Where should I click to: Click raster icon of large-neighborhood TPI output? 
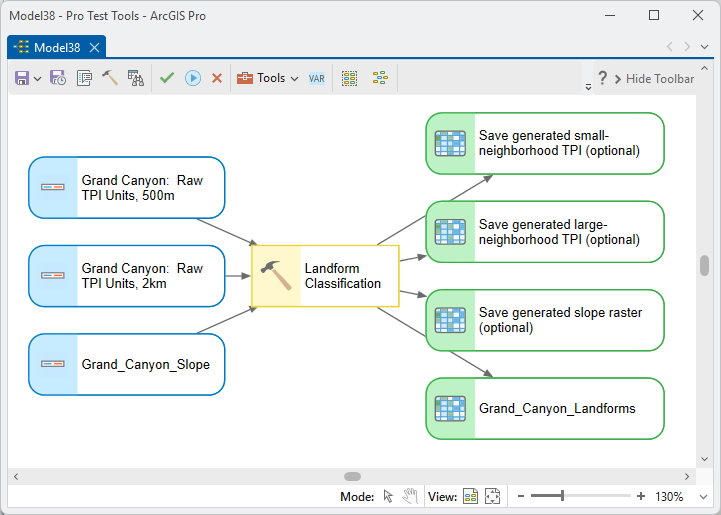[450, 232]
